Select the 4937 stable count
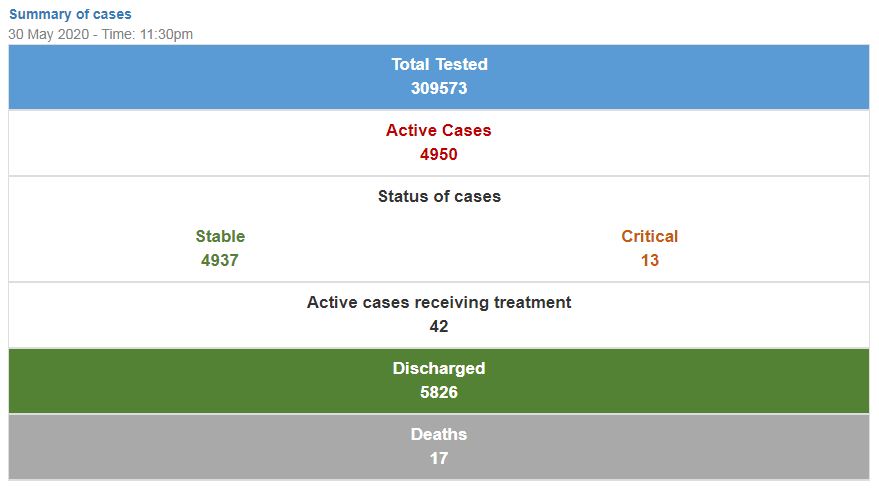 tap(220, 261)
